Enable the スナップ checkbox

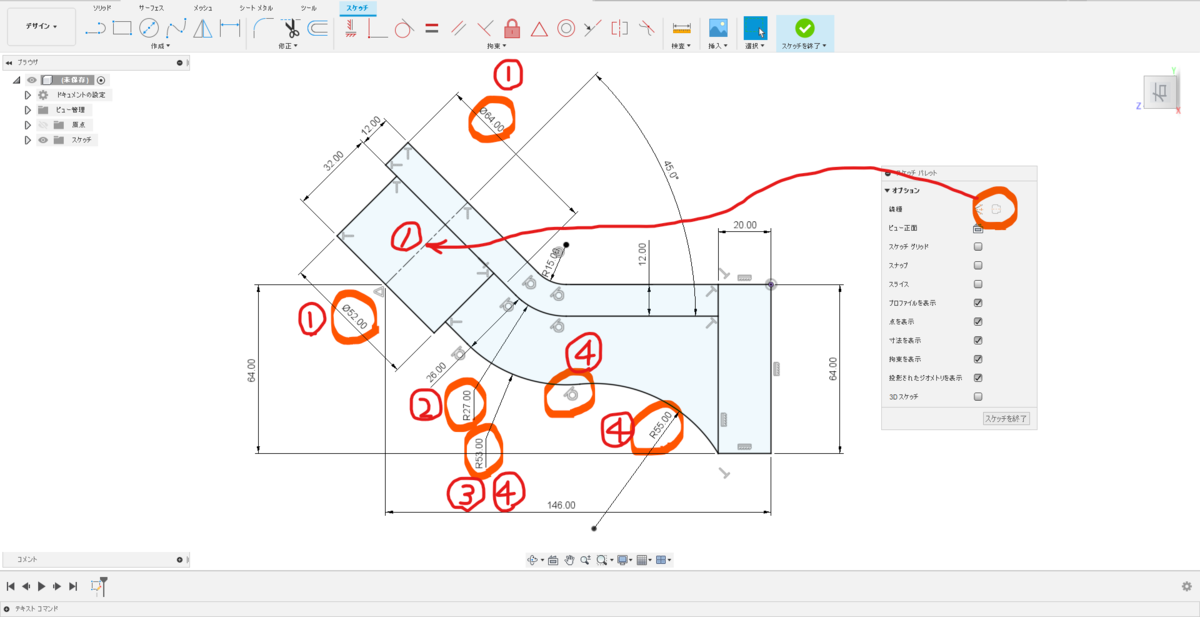coord(978,265)
